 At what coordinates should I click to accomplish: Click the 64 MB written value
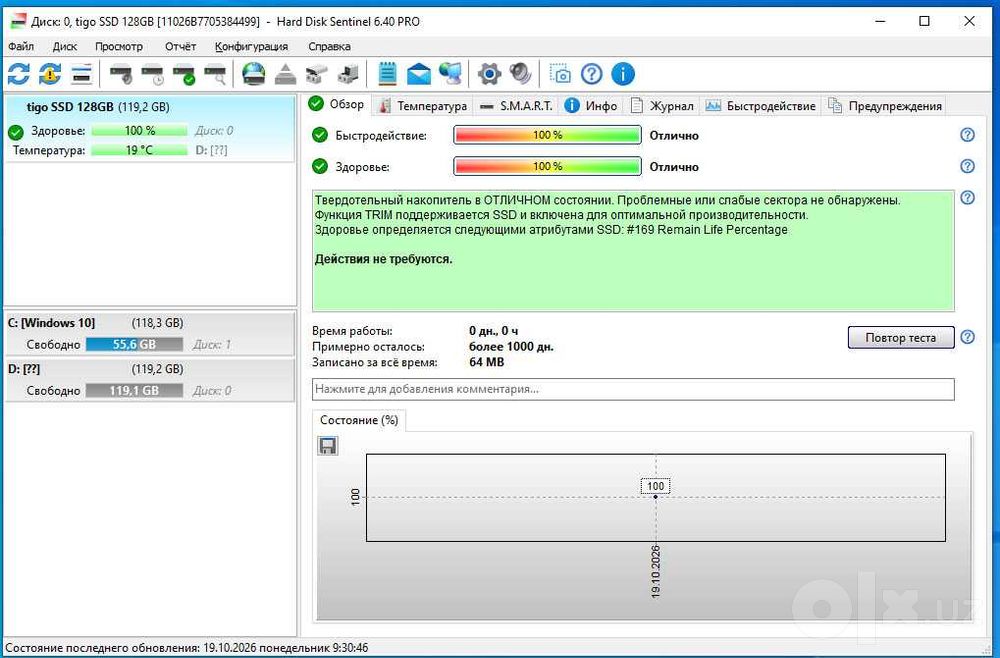487,362
